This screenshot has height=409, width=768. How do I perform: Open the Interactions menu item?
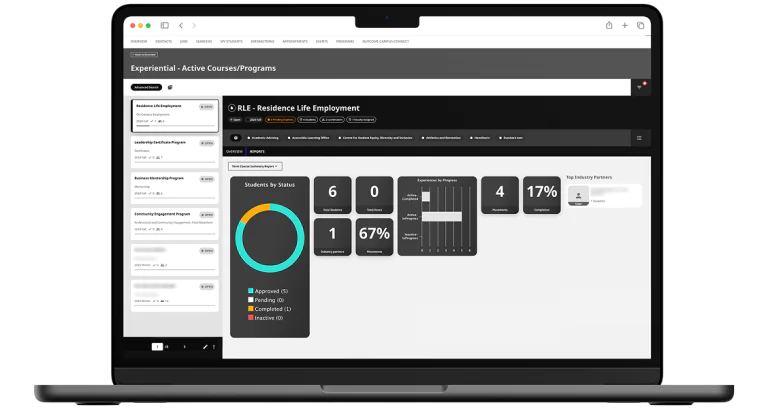click(263, 42)
